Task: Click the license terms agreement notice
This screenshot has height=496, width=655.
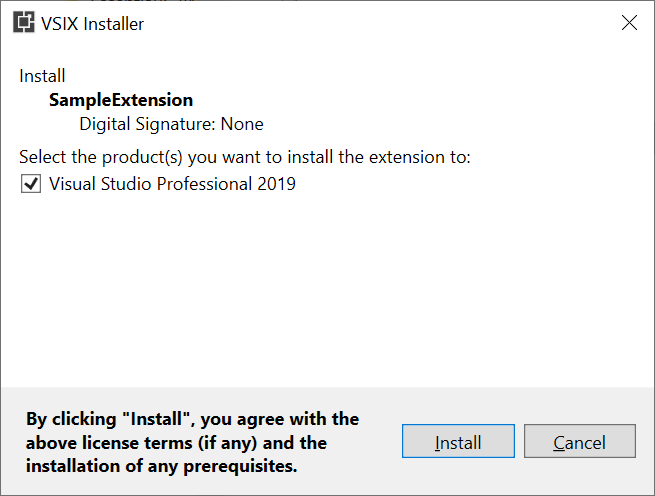Action: point(192,442)
